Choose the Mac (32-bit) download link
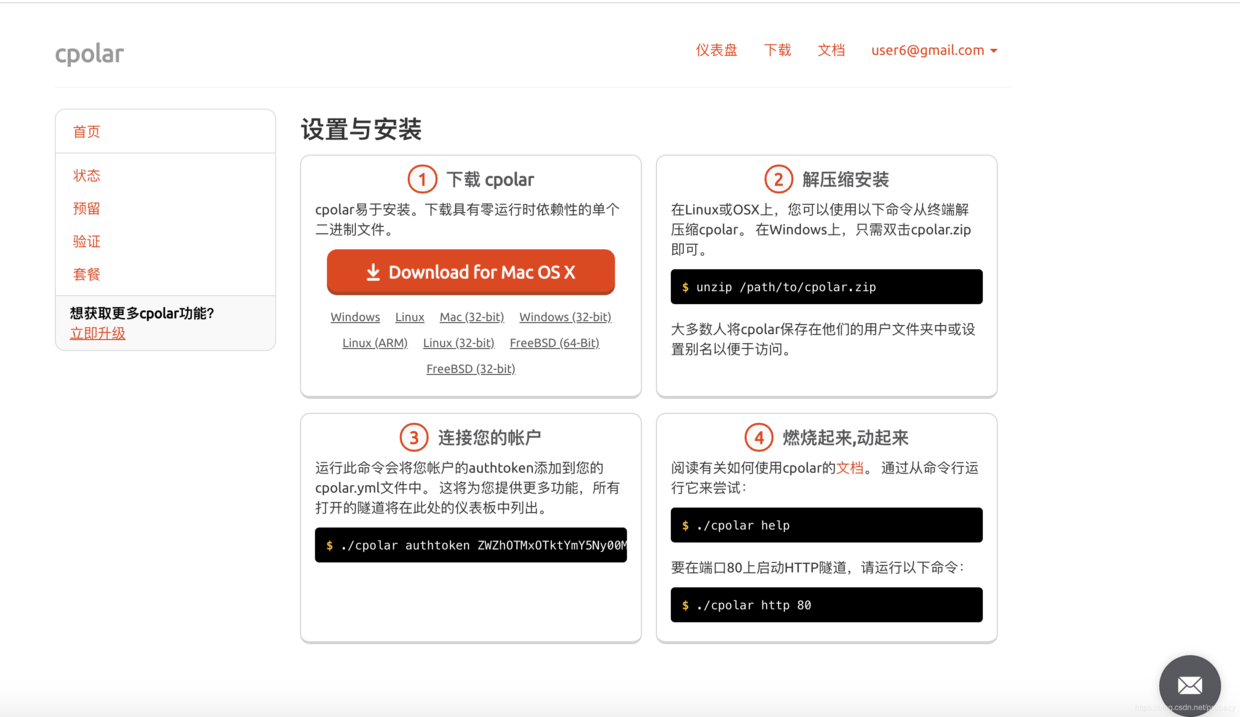Viewport: 1240px width, 717px height. (472, 317)
